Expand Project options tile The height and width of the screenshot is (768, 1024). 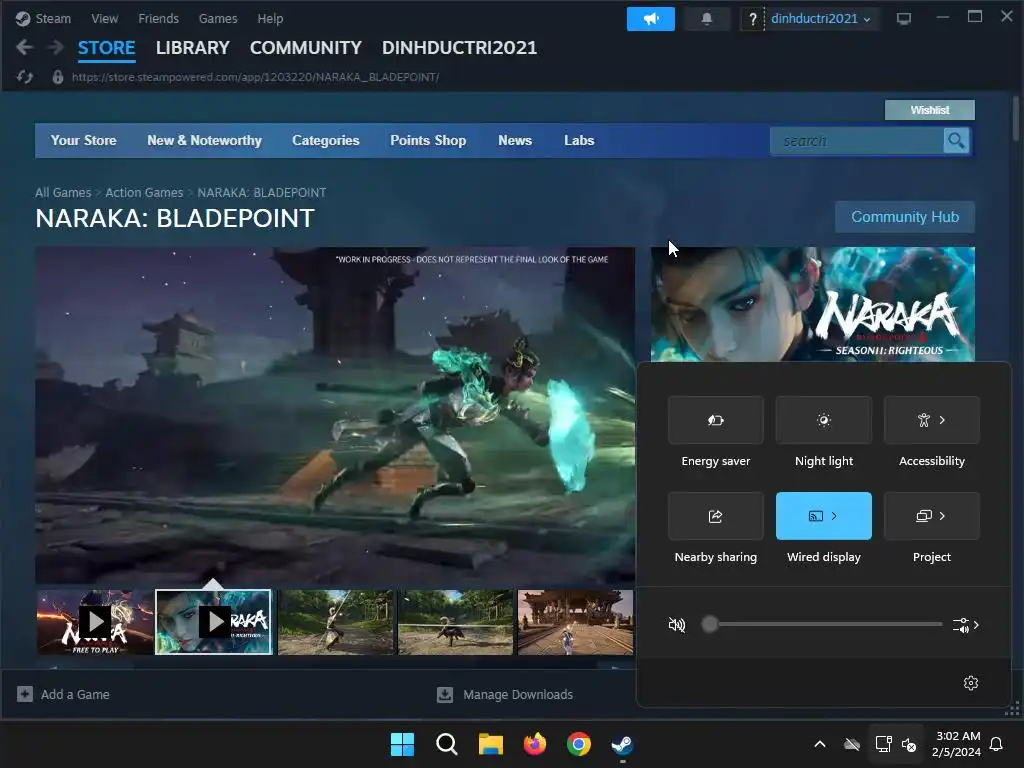coord(931,516)
